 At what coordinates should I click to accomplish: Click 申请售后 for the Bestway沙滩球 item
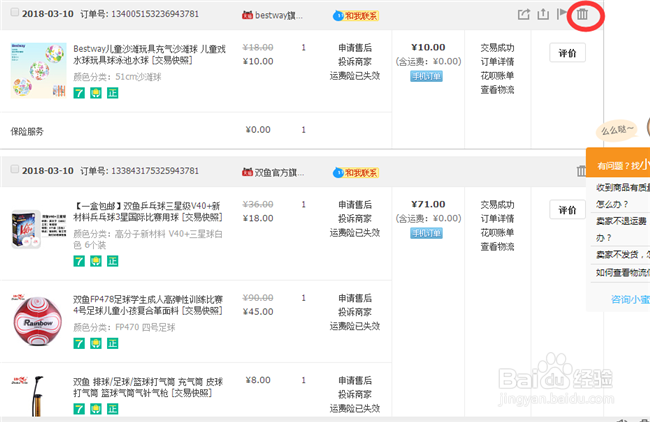[x=355, y=48]
